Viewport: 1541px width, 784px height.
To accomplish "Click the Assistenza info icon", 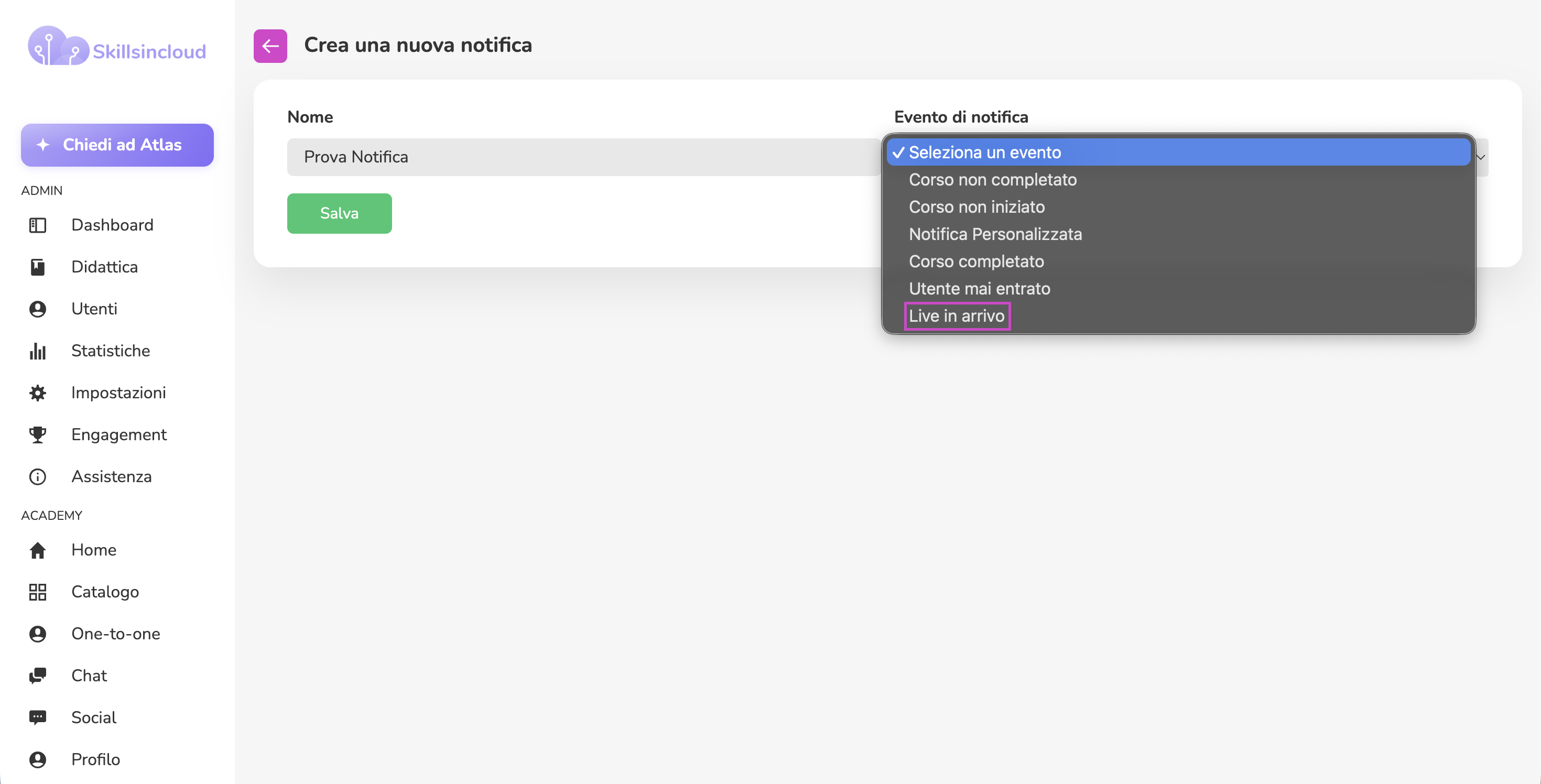I will (x=38, y=476).
